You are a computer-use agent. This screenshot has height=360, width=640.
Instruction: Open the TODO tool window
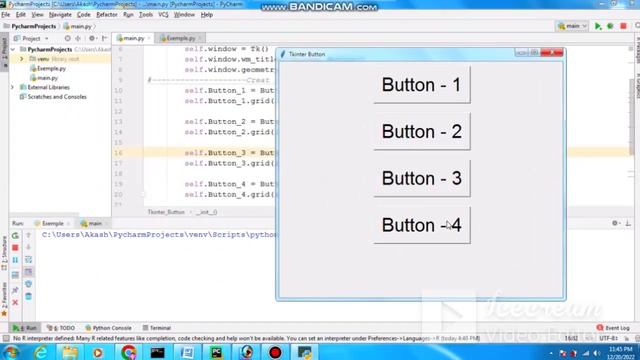click(61, 328)
